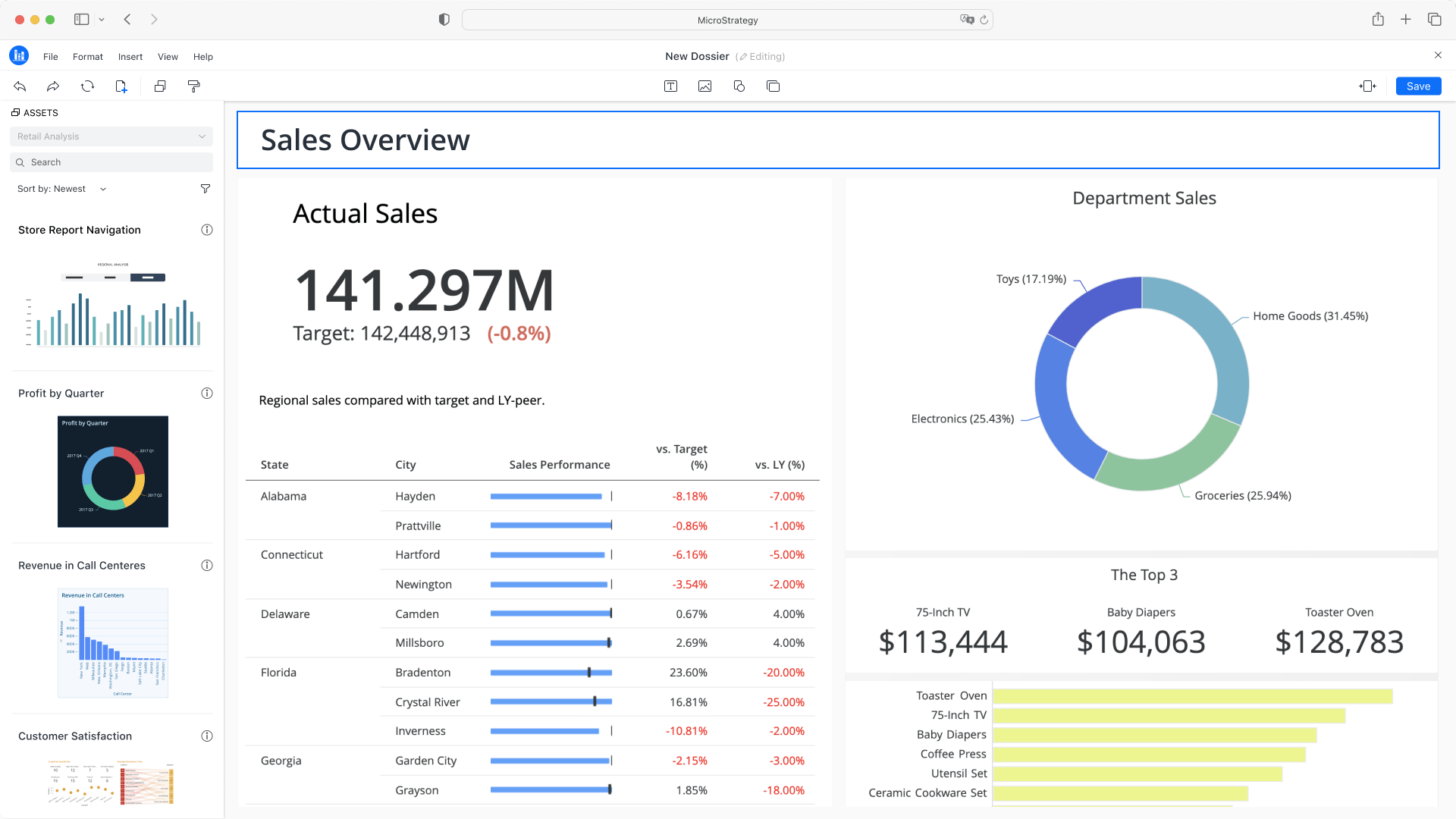The image size is (1456, 819).
Task: Click the Sales Overview title box
Action: pyautogui.click(x=837, y=140)
